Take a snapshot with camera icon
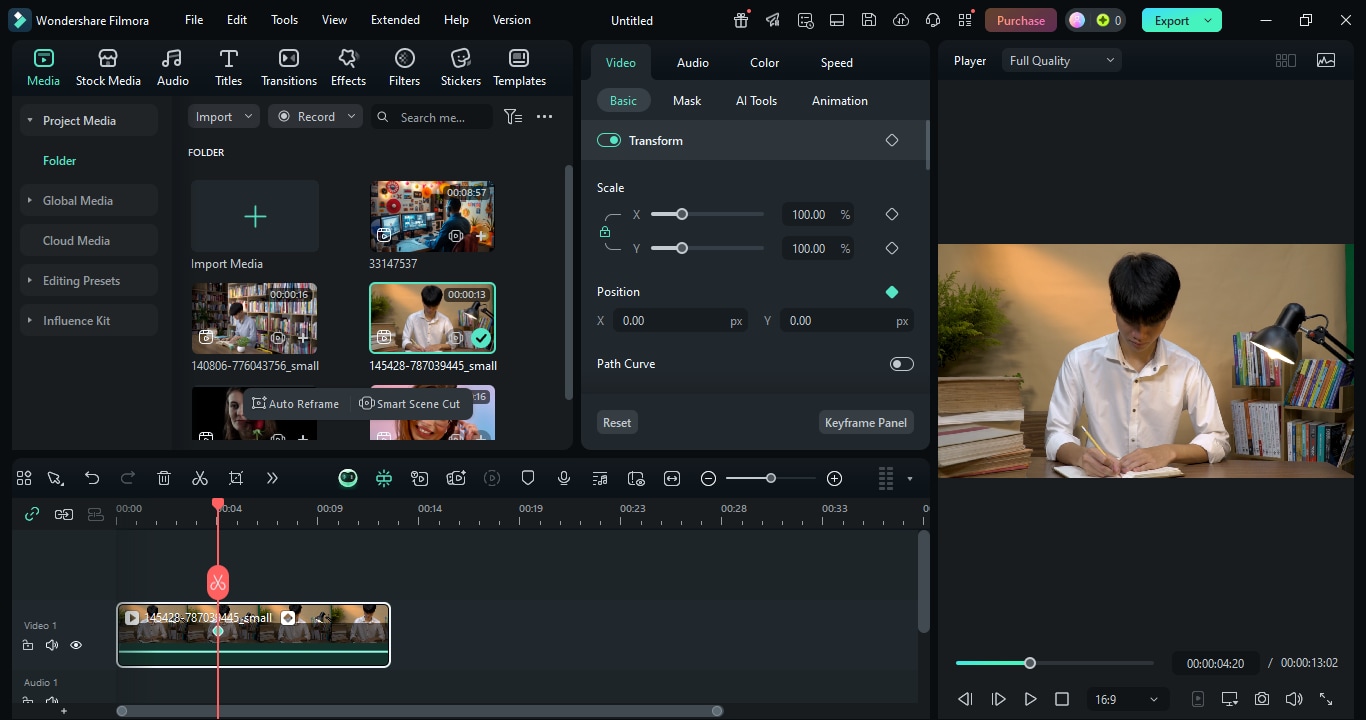Image resolution: width=1366 pixels, height=720 pixels. point(1262,699)
